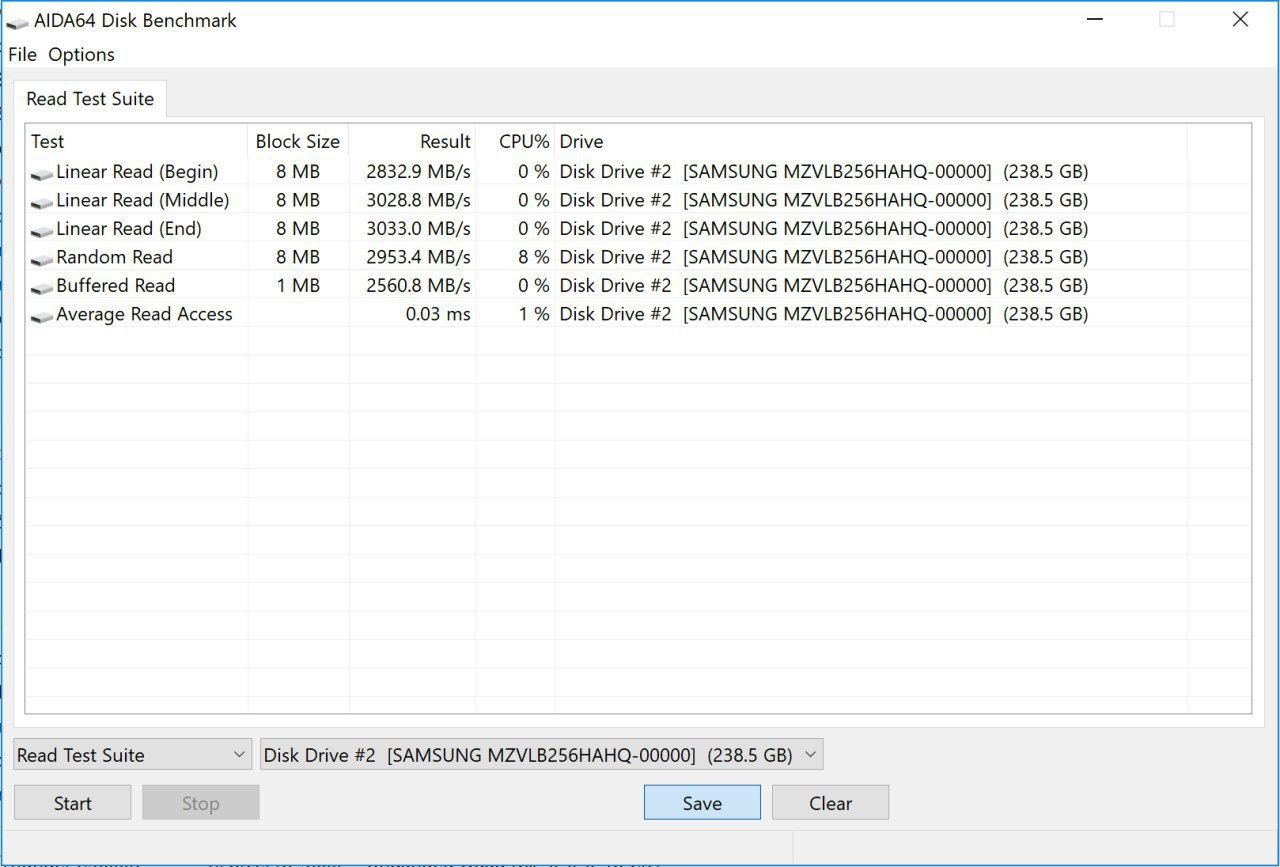Save the benchmark results
The height and width of the screenshot is (867, 1280).
[702, 803]
